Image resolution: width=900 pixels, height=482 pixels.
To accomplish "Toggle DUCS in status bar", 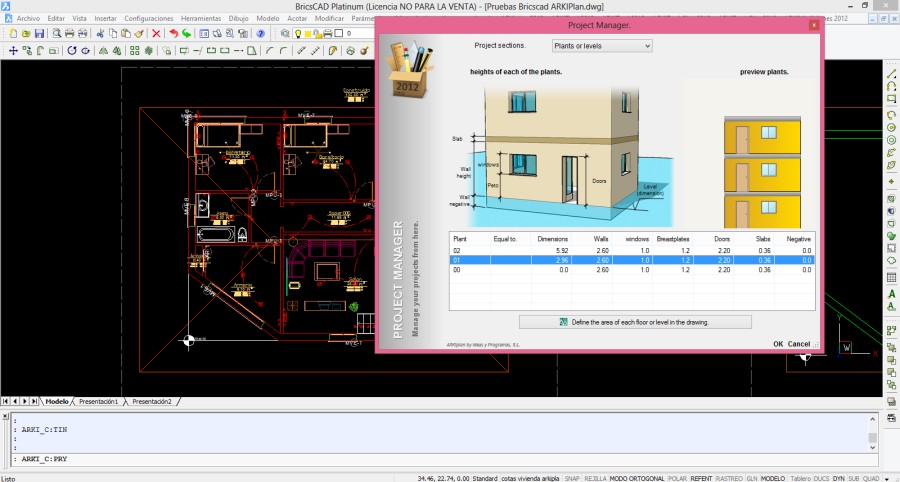I will [x=821, y=478].
